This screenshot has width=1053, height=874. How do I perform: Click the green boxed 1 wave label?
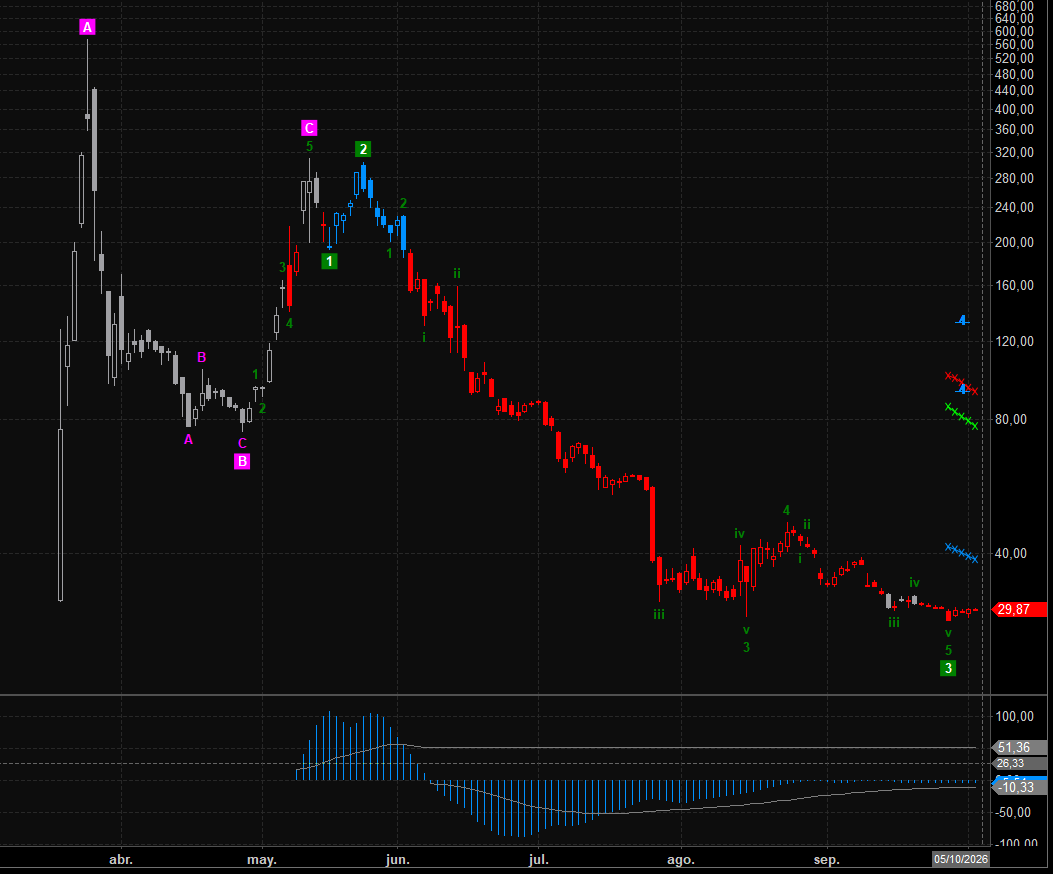pos(329,261)
